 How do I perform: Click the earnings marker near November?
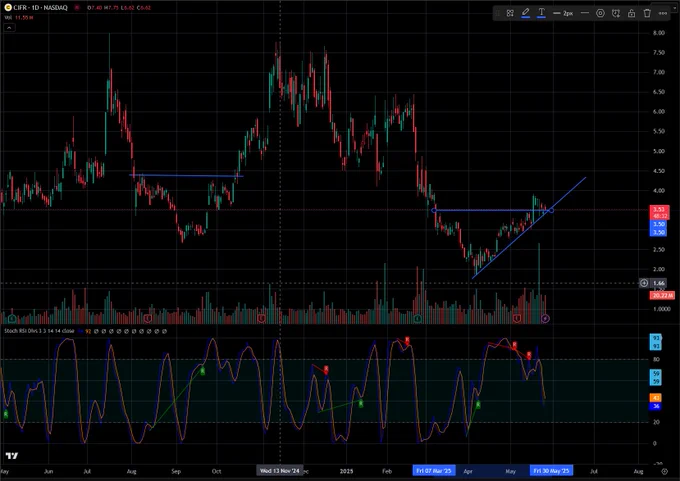pos(262,319)
